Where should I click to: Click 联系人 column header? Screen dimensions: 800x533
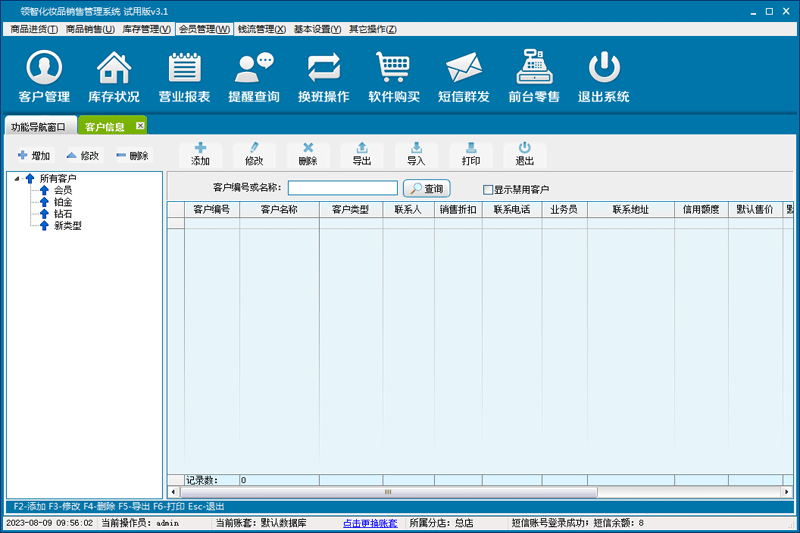click(408, 210)
